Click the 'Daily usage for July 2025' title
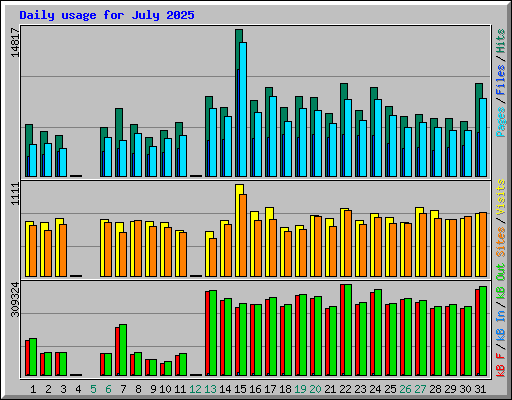 107,15
